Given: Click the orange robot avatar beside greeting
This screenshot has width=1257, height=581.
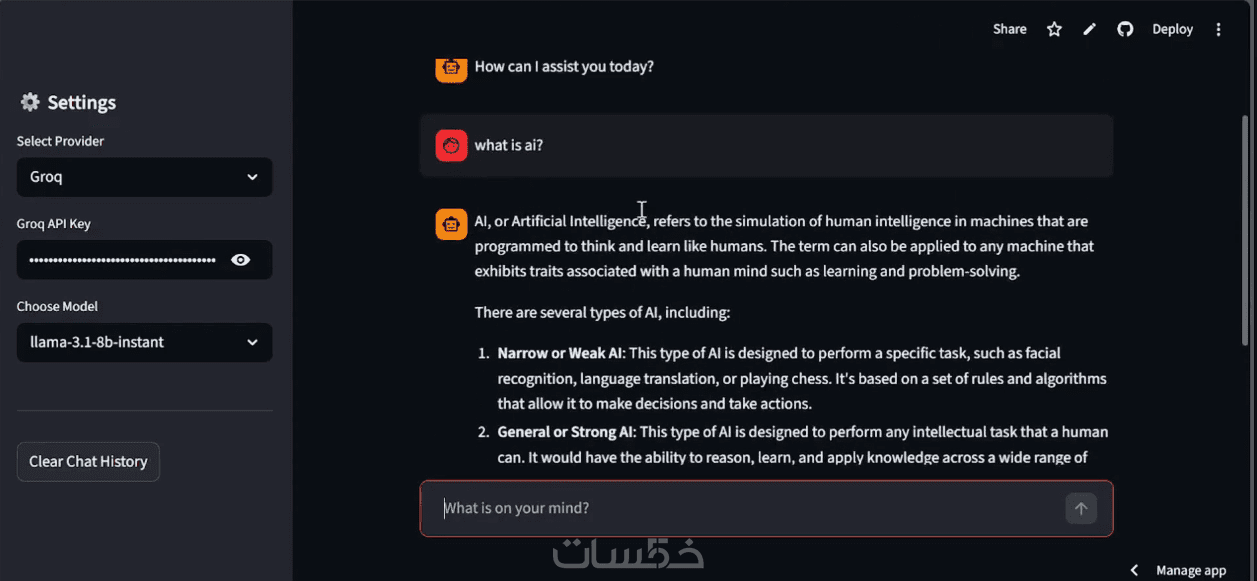Looking at the screenshot, I should click(x=451, y=67).
